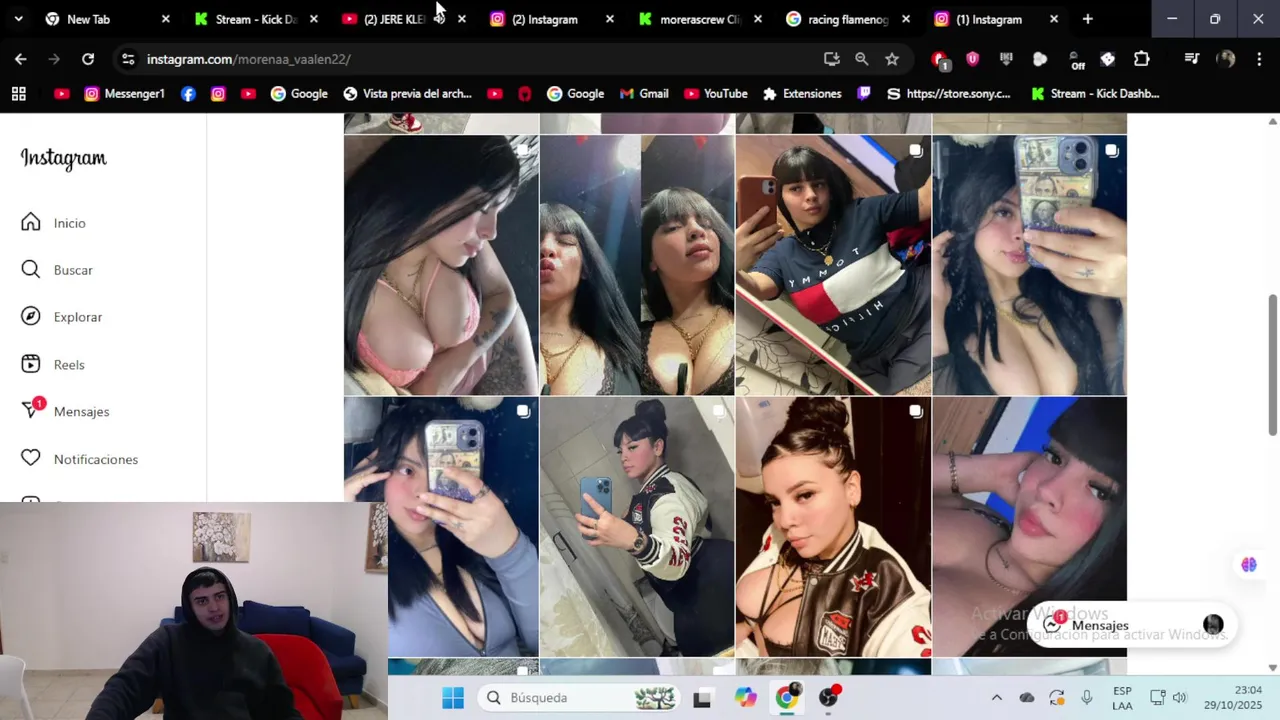Open post with money-print phone case, top row
Viewport: 1280px width, 720px height.
click(x=1029, y=265)
